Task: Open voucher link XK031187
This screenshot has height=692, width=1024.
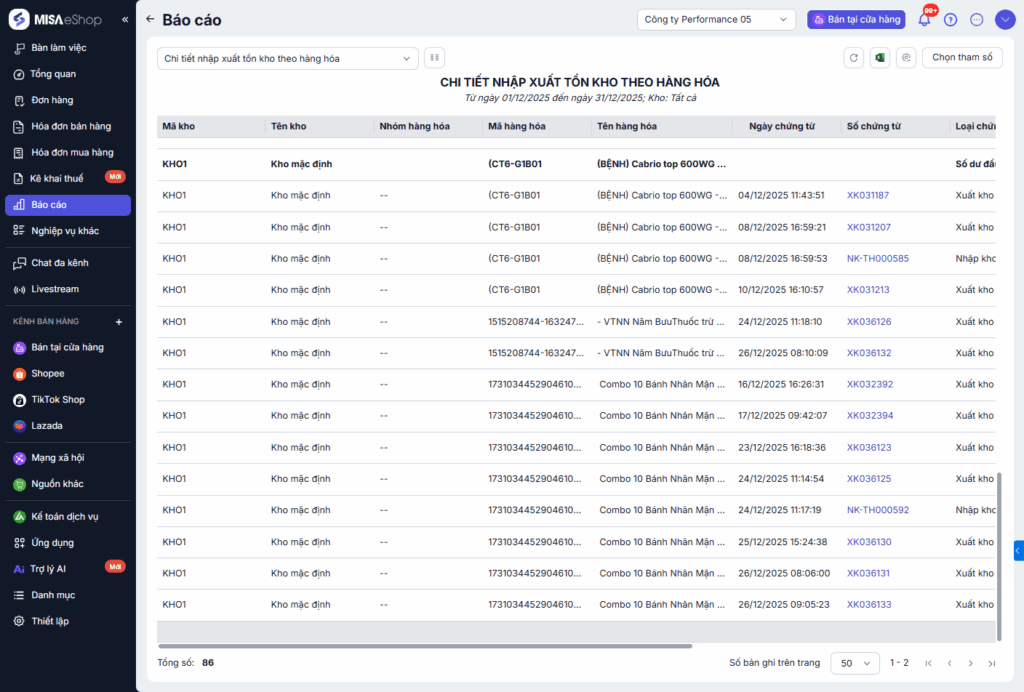Action: pos(867,195)
